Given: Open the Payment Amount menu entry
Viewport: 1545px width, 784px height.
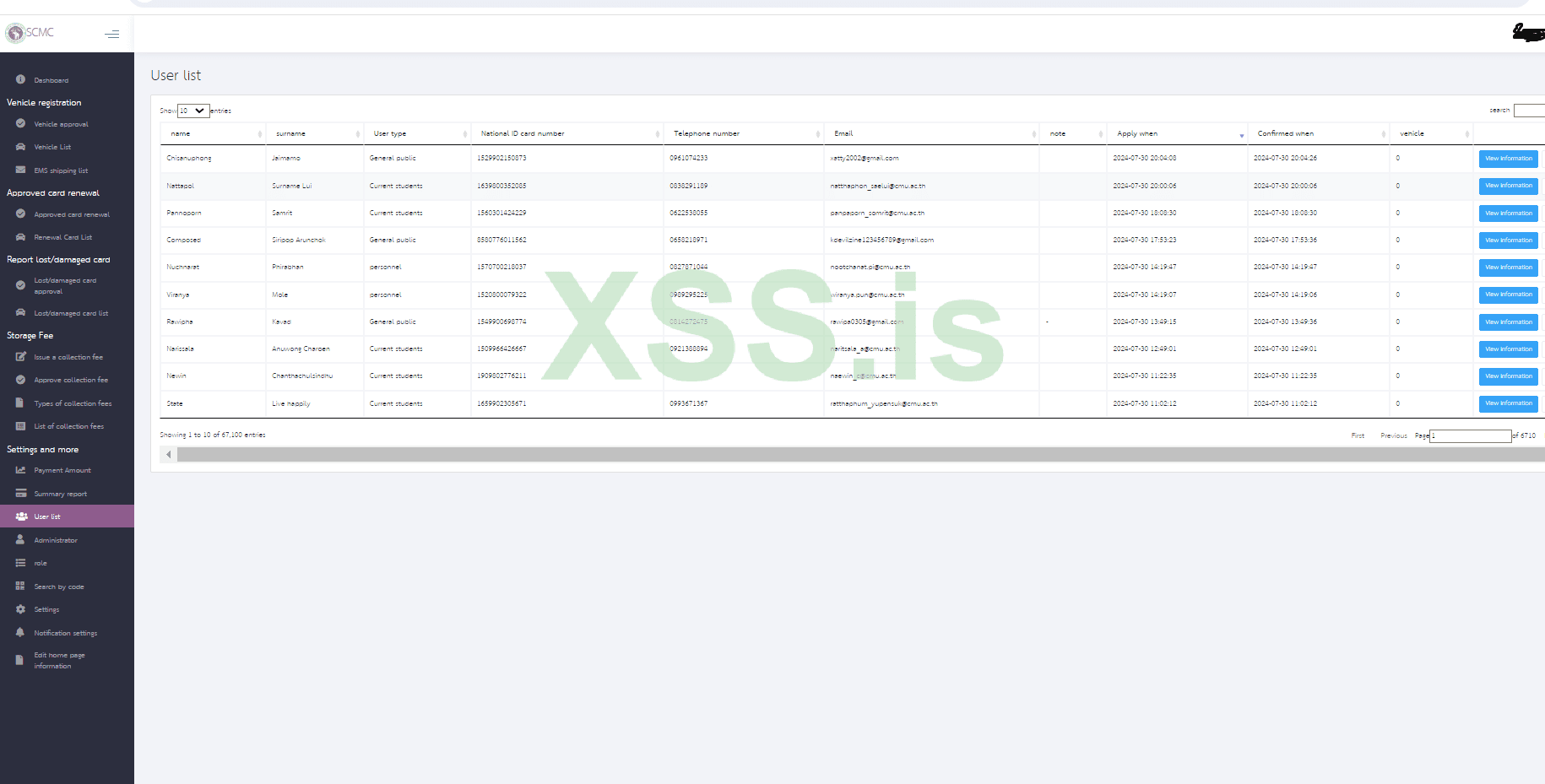Looking at the screenshot, I should point(62,470).
